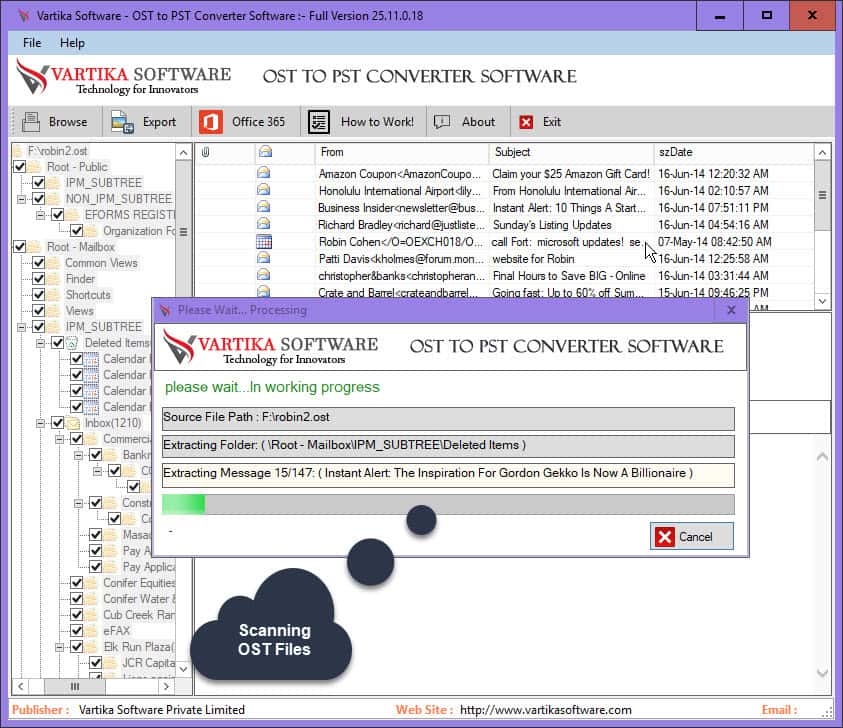Collapse the Commercial folder node
The height and width of the screenshot is (728, 843).
(x=60, y=439)
